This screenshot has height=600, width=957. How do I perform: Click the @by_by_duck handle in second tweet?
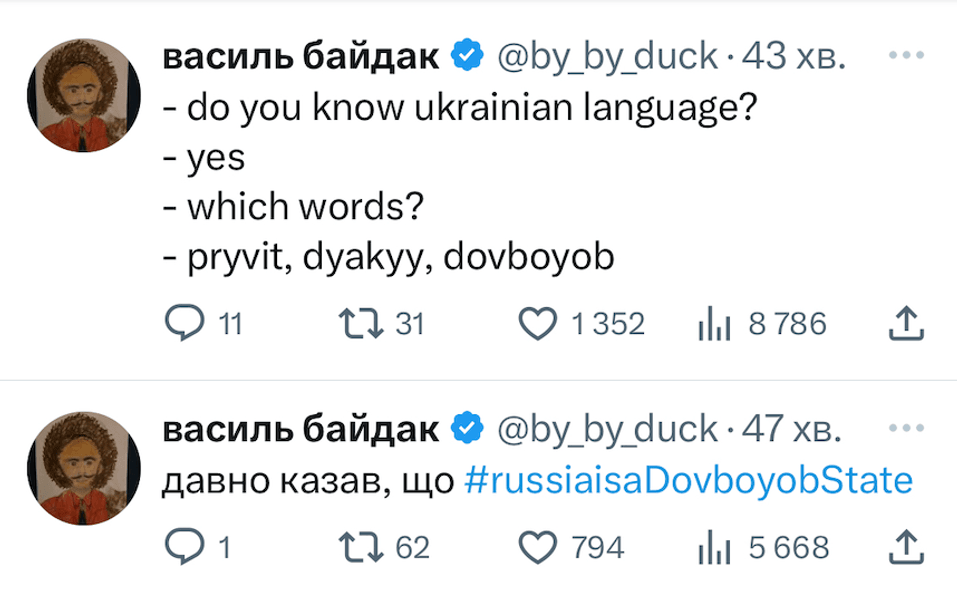607,431
